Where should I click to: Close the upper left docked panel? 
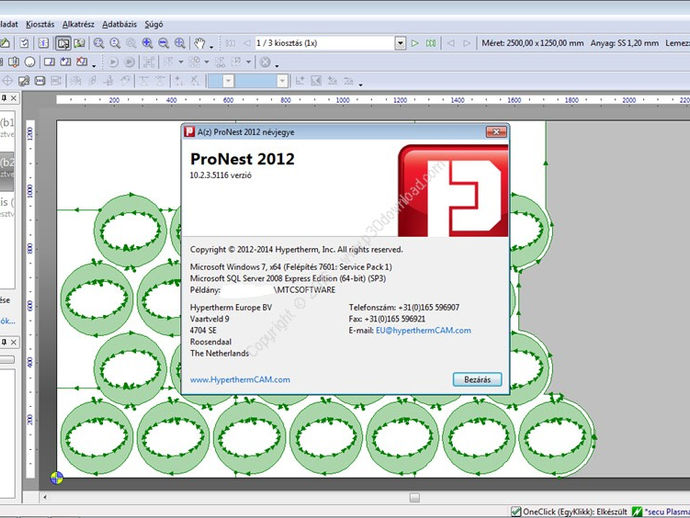click(14, 98)
